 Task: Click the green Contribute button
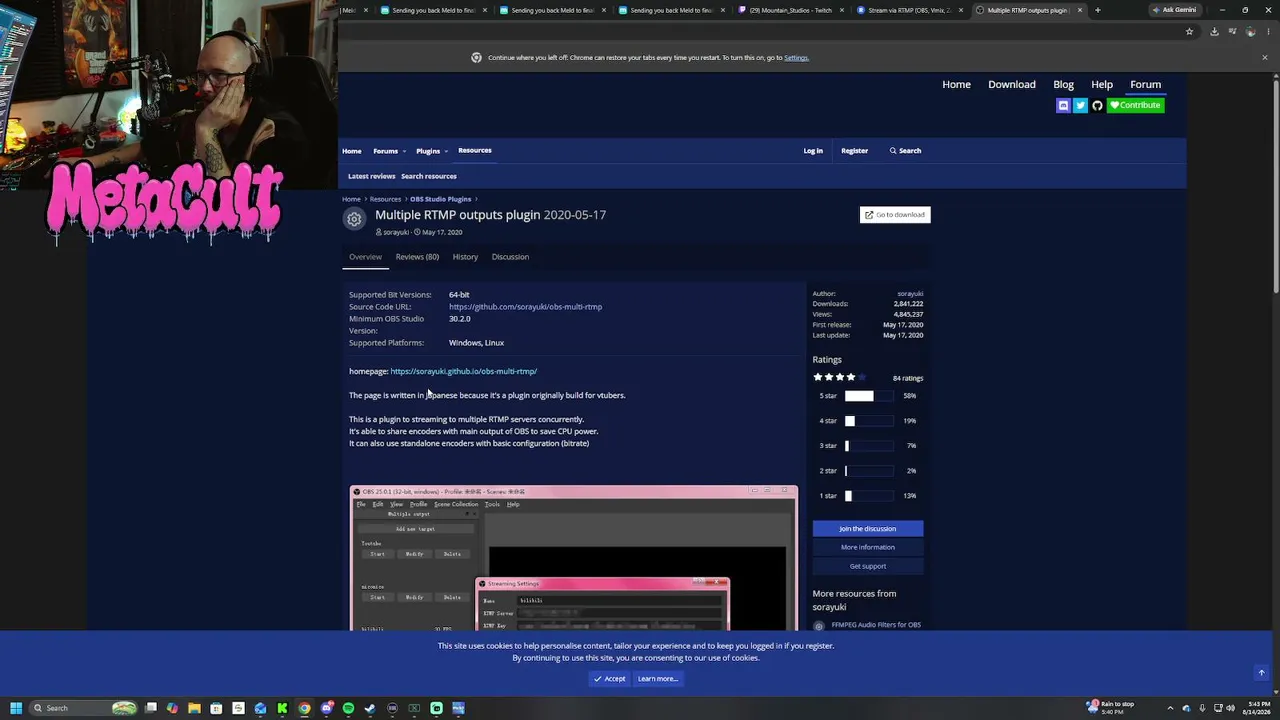tap(1135, 105)
